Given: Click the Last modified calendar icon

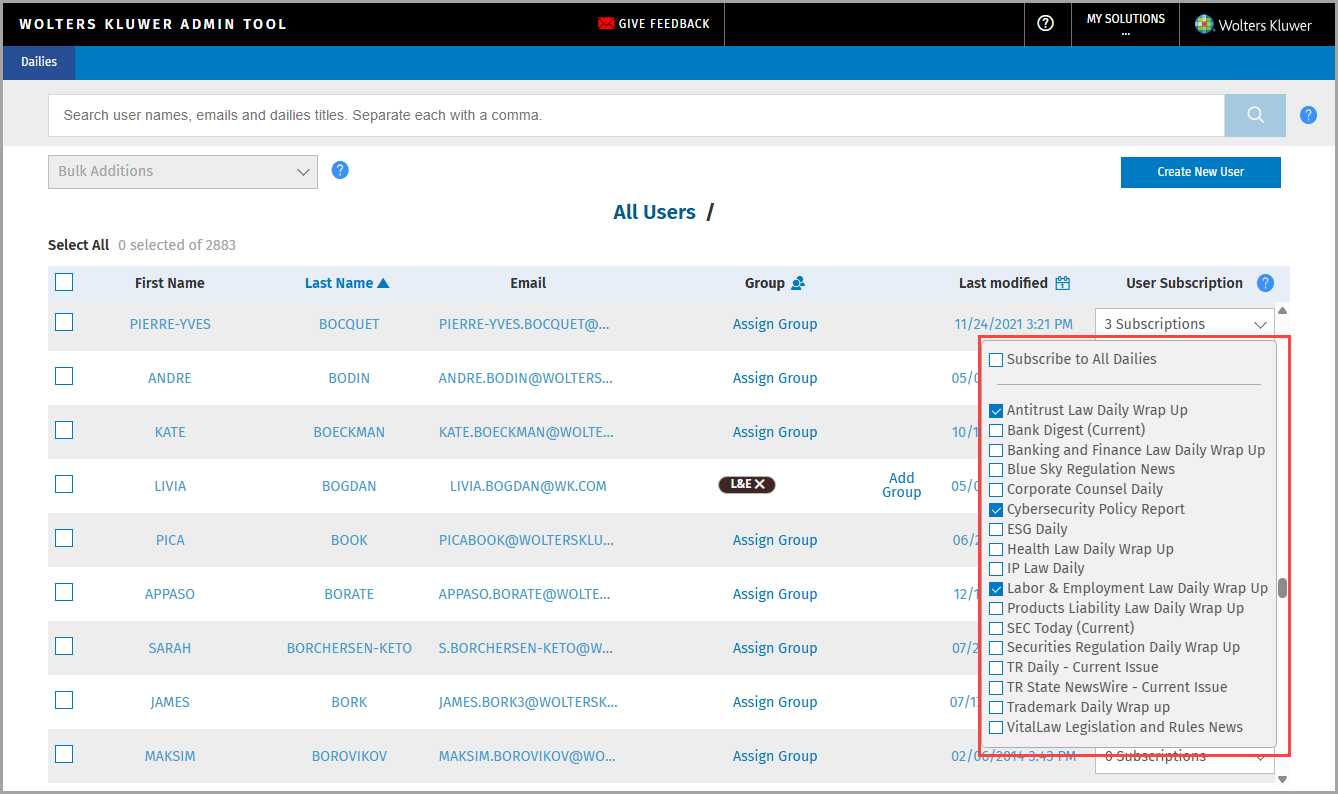Looking at the screenshot, I should click(1062, 283).
